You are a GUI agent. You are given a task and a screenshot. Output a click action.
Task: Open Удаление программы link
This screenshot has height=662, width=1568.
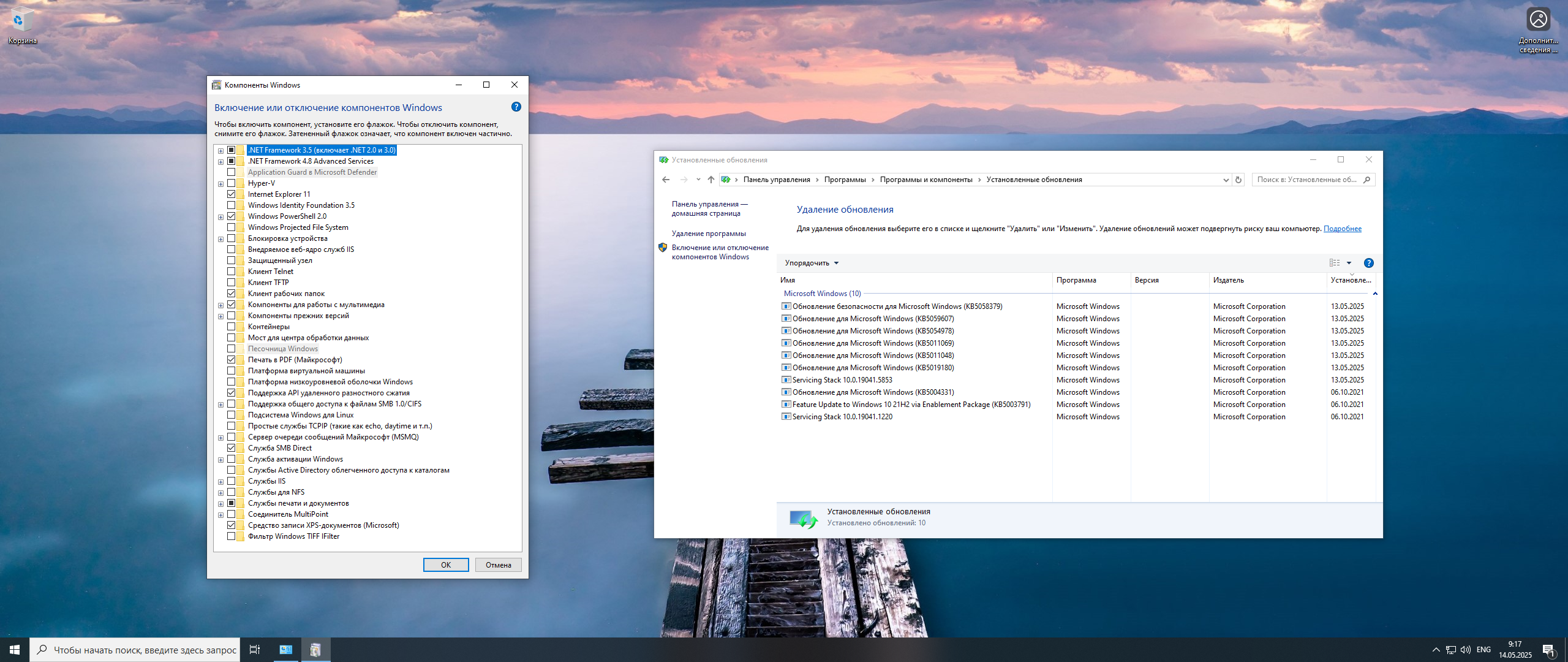coord(709,234)
